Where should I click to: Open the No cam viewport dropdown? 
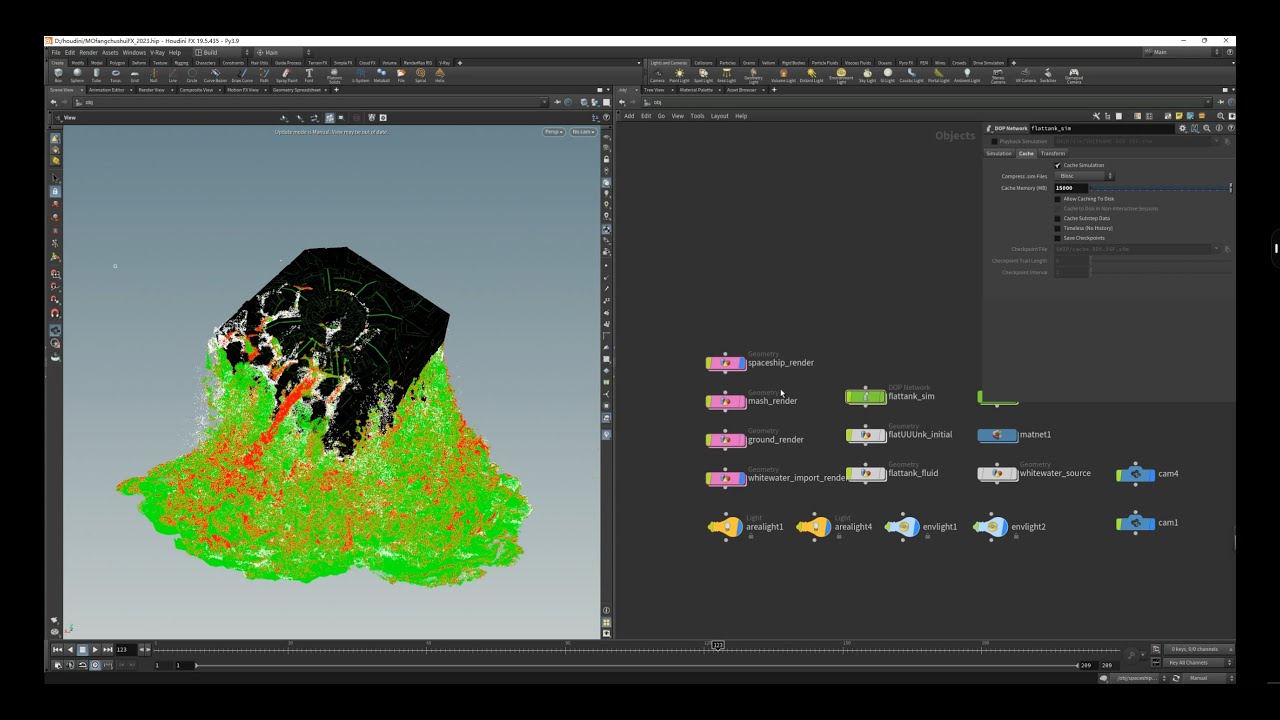click(x=582, y=132)
